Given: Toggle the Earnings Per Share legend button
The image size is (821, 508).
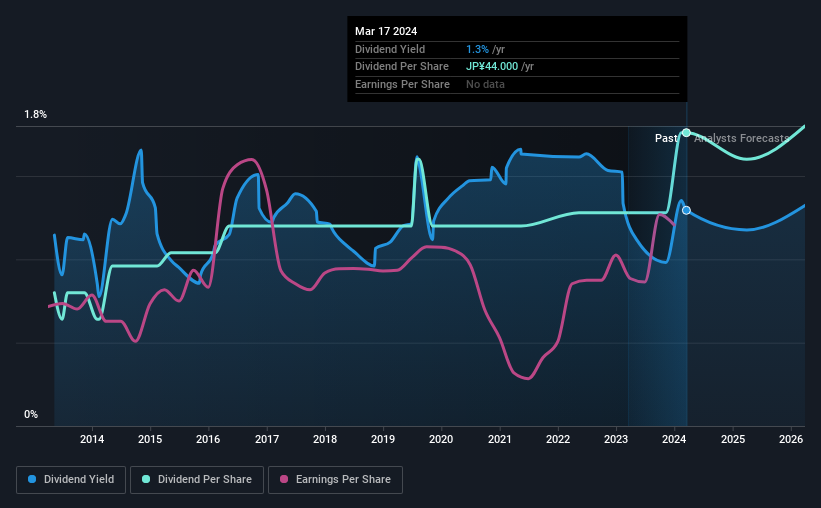Looking at the screenshot, I should 336,480.
